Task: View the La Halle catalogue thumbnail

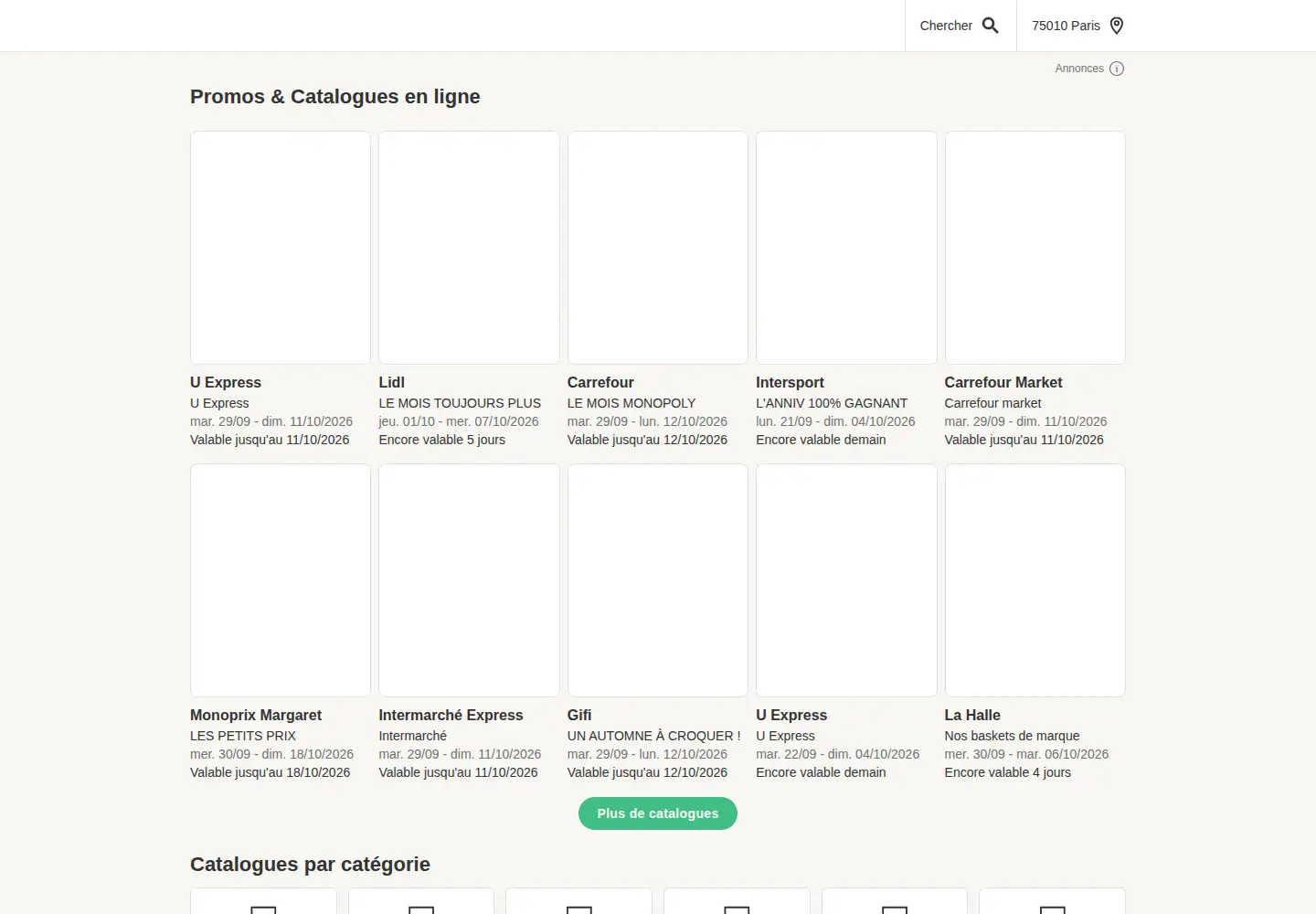Action: (1035, 580)
